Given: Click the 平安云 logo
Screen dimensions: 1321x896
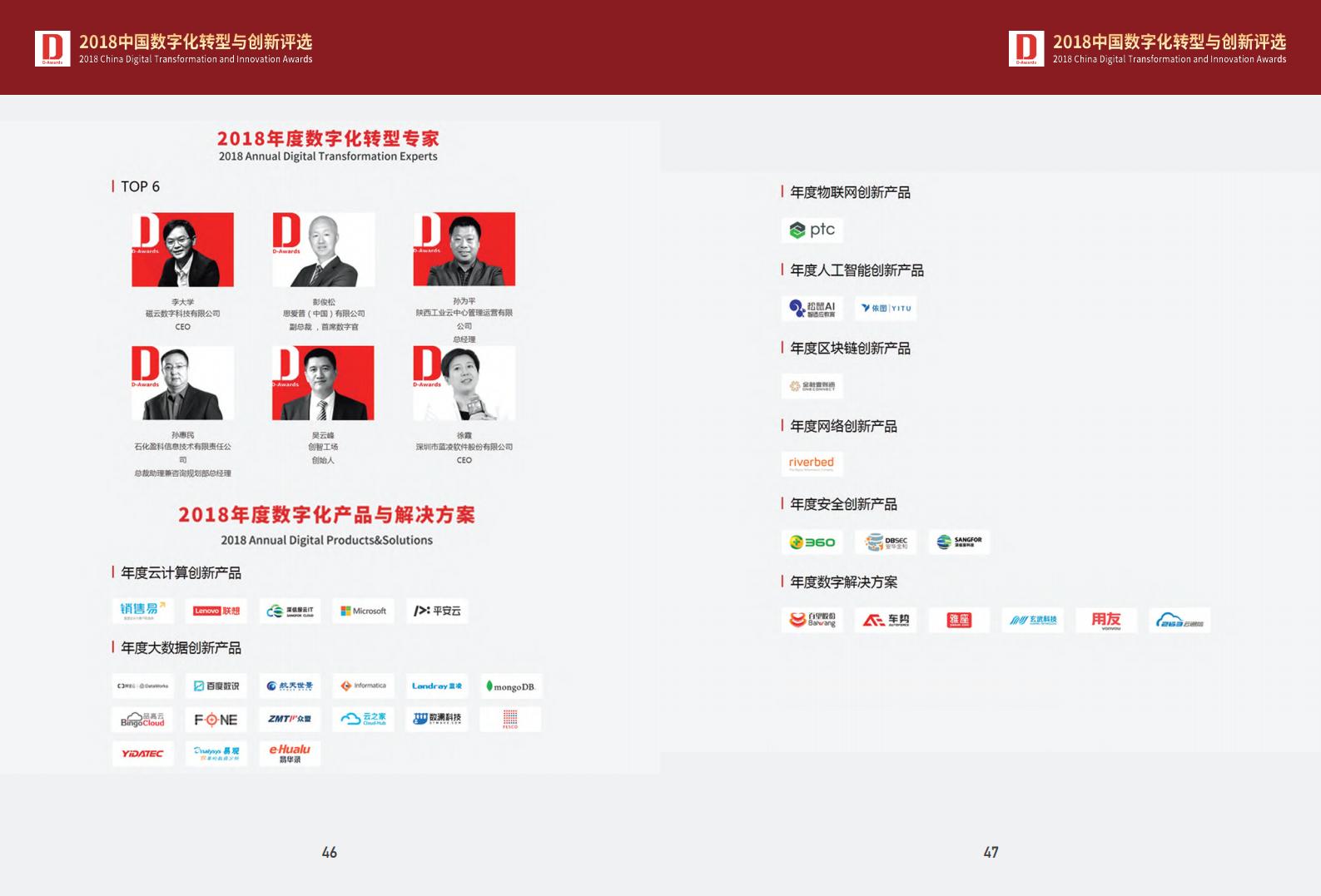Looking at the screenshot, I should [437, 611].
